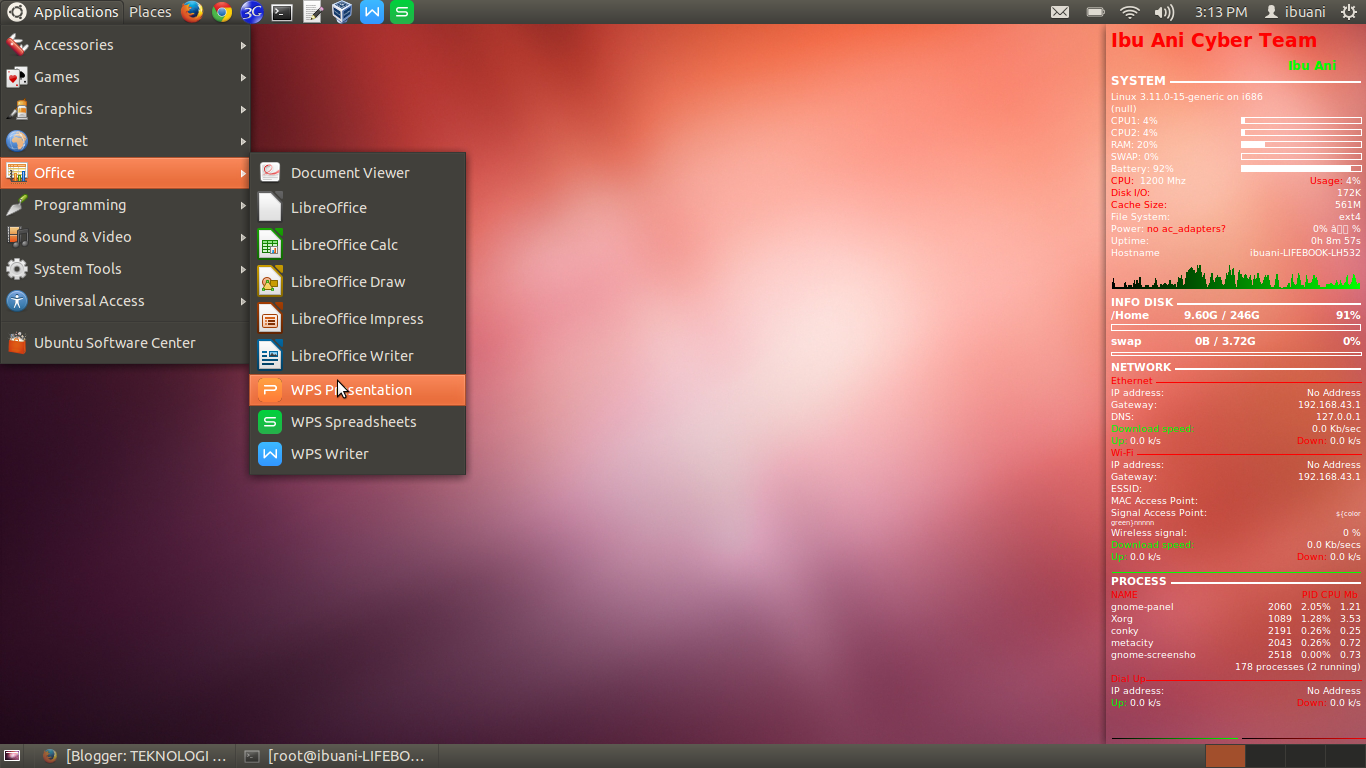This screenshot has width=1366, height=768.
Task: Open the Places menu
Action: coord(150,12)
